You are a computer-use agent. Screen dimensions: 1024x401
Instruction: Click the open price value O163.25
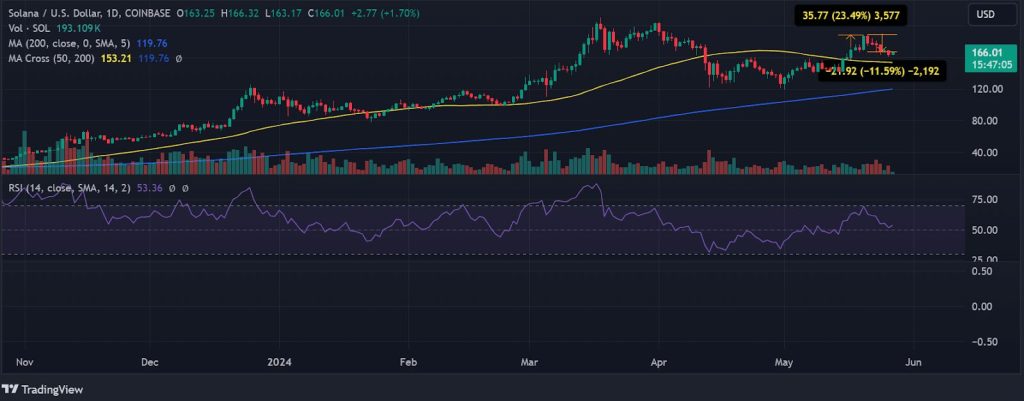(198, 13)
